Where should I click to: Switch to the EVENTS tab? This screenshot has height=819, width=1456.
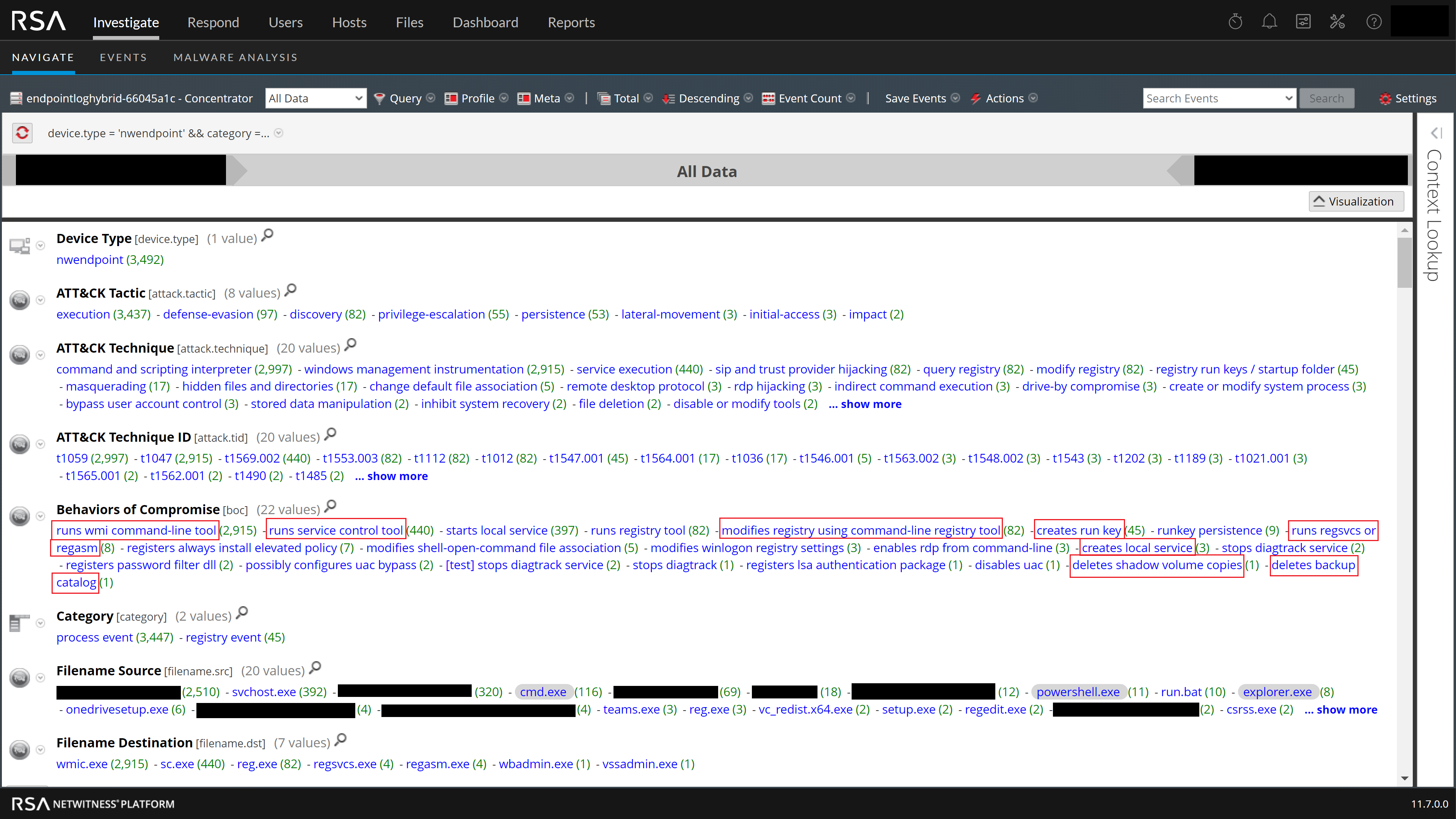123,57
